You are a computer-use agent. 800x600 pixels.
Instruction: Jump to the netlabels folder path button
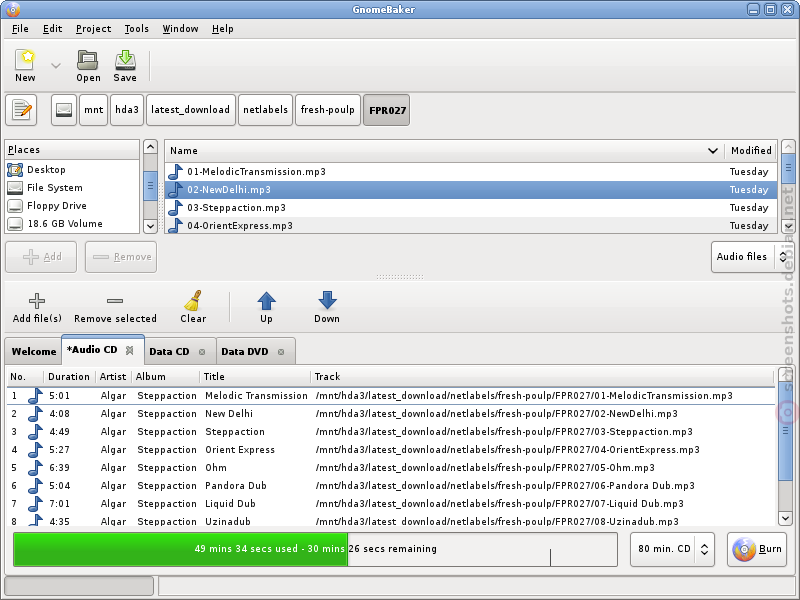point(265,110)
